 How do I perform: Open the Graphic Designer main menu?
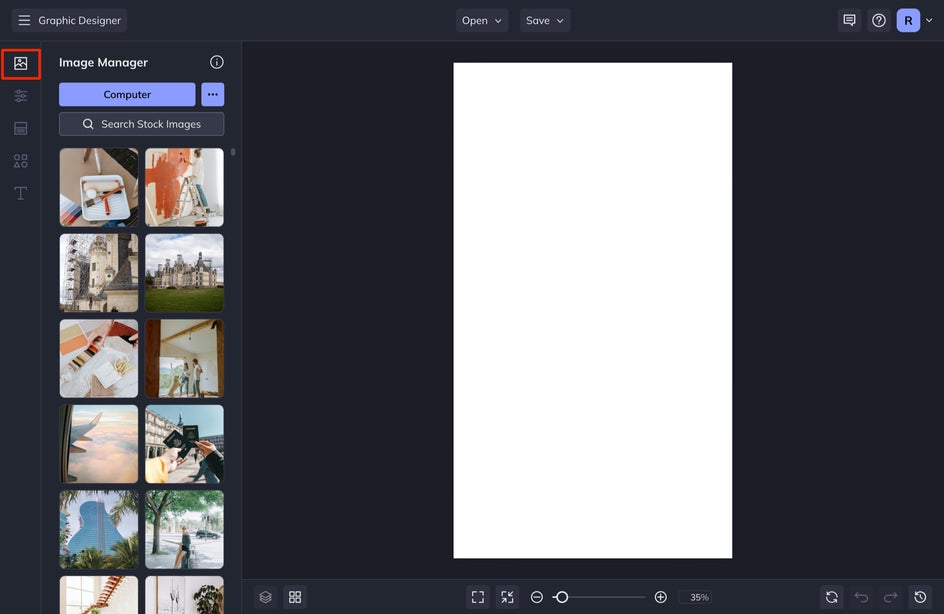(x=69, y=20)
